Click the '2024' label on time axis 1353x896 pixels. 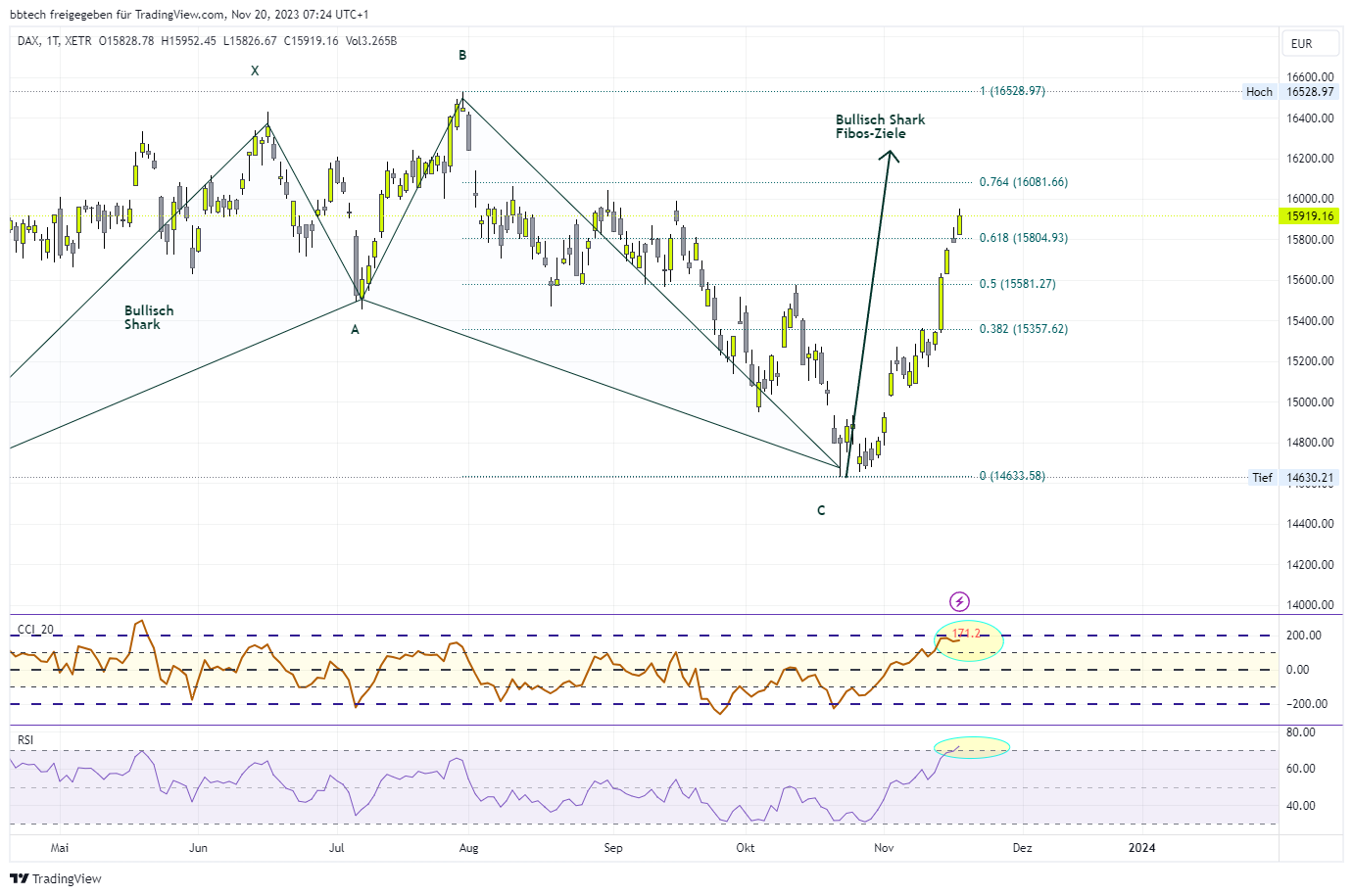(1141, 848)
